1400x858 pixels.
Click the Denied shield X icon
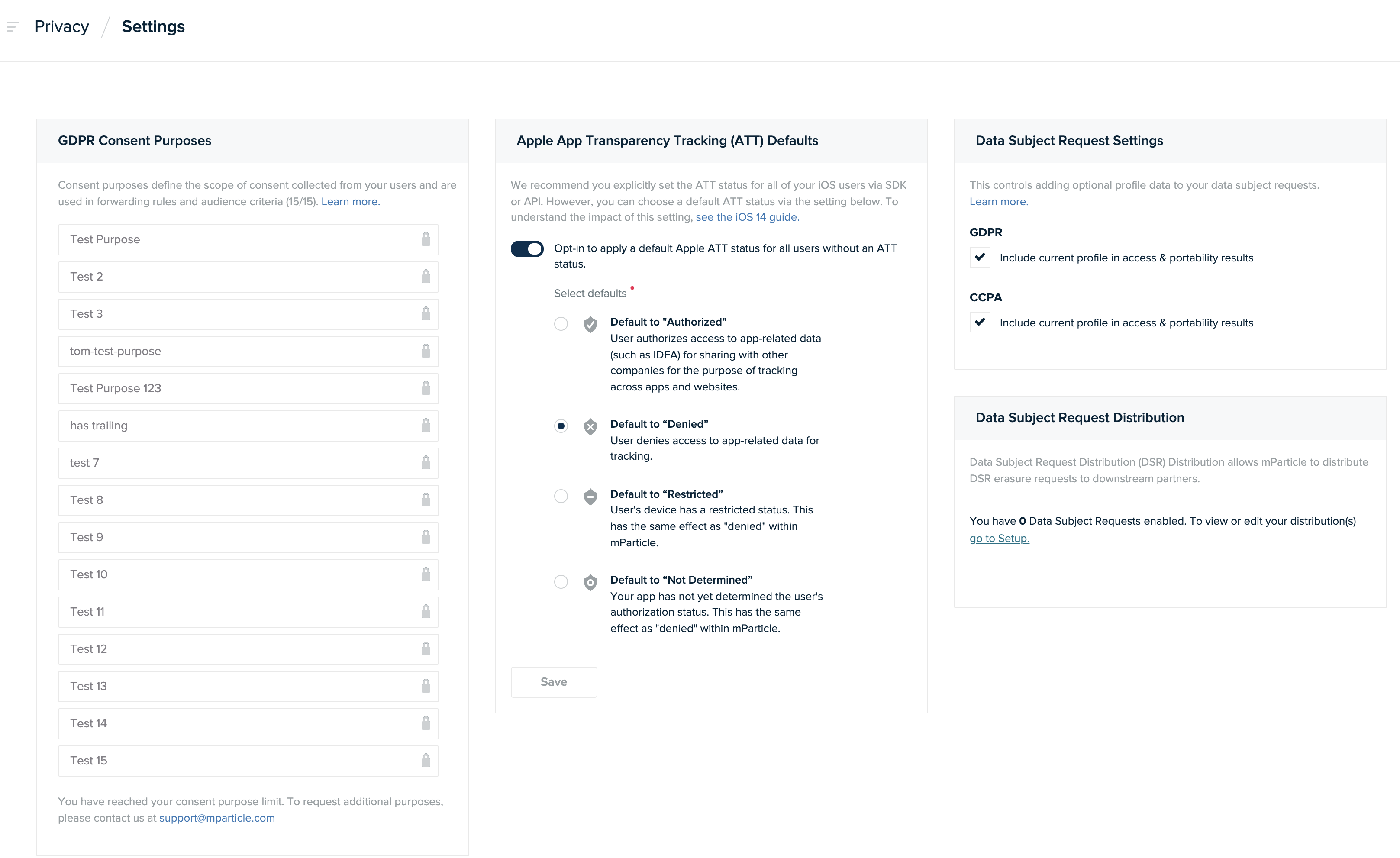(x=590, y=426)
